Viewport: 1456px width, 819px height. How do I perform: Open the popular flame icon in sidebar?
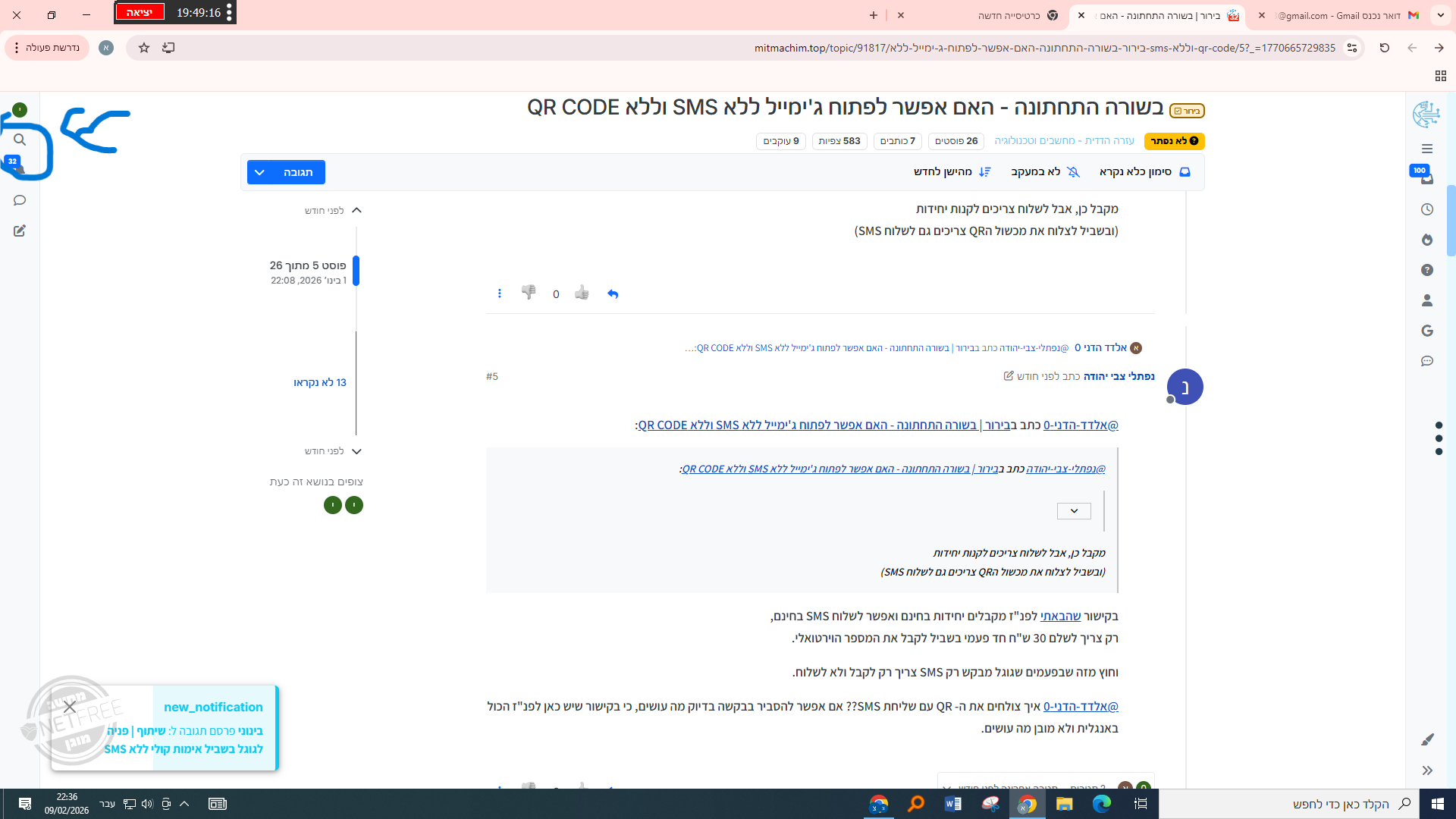[1427, 240]
